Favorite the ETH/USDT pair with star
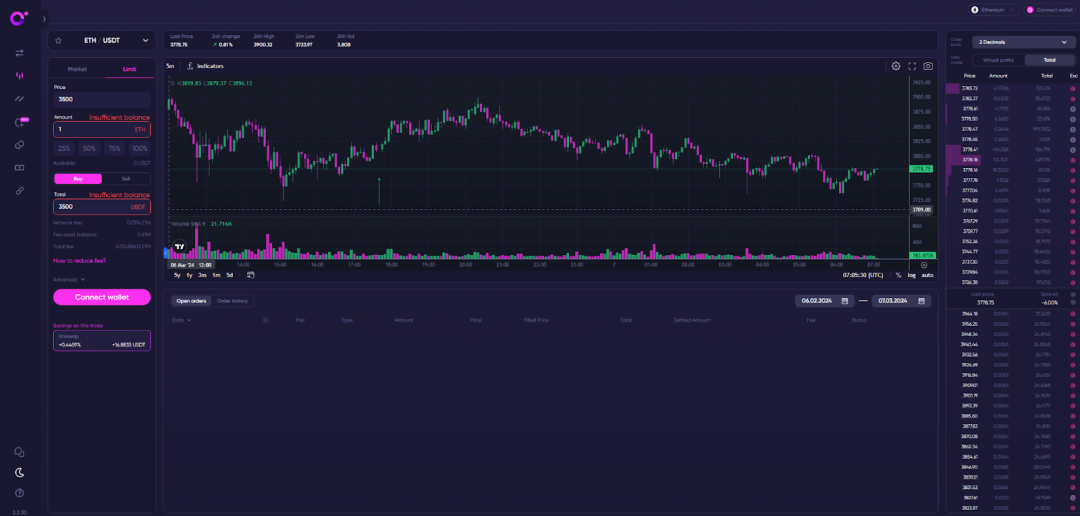The image size is (1080, 516). pos(58,40)
